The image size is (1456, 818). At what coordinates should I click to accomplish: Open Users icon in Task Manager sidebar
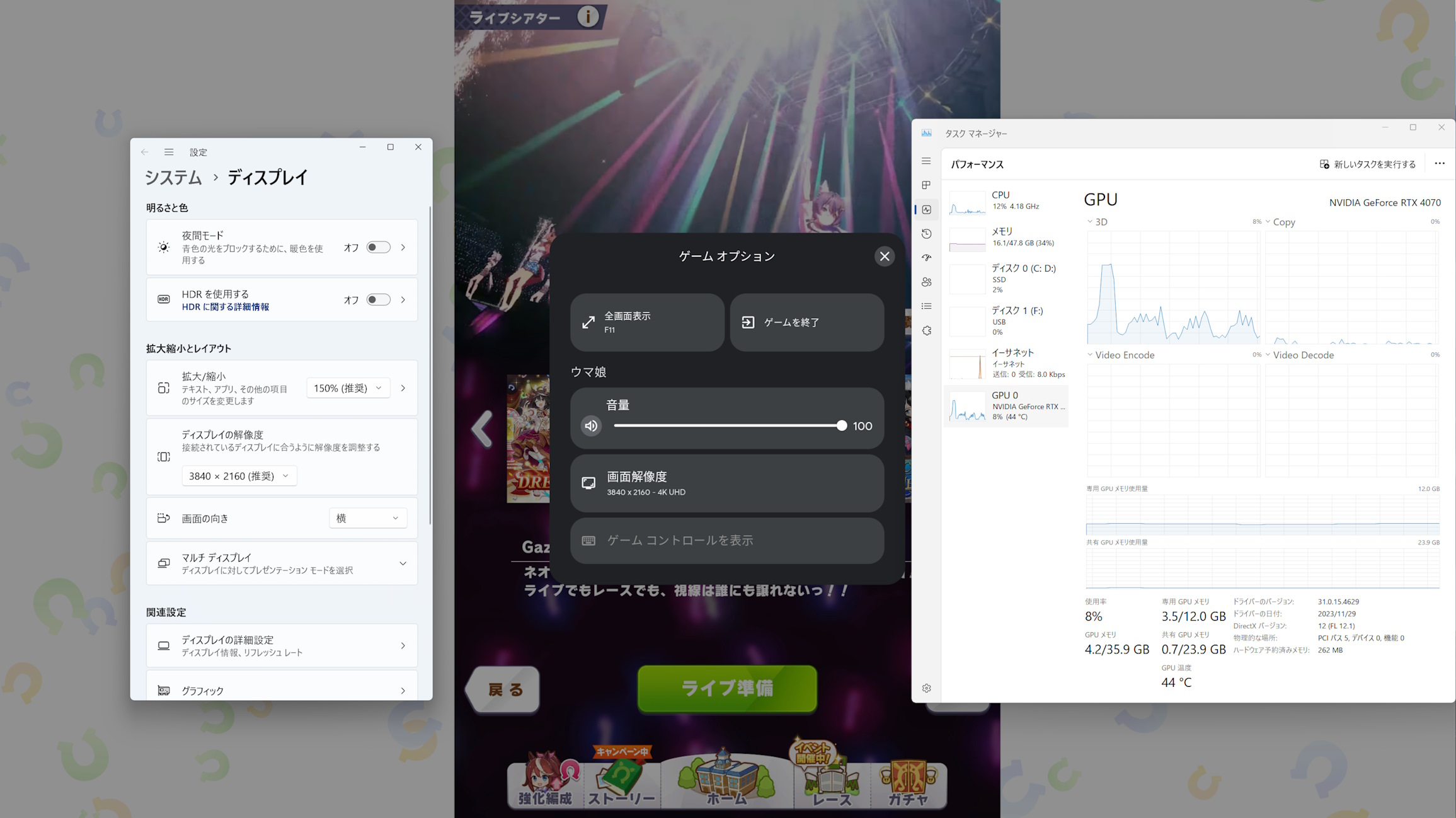point(926,282)
